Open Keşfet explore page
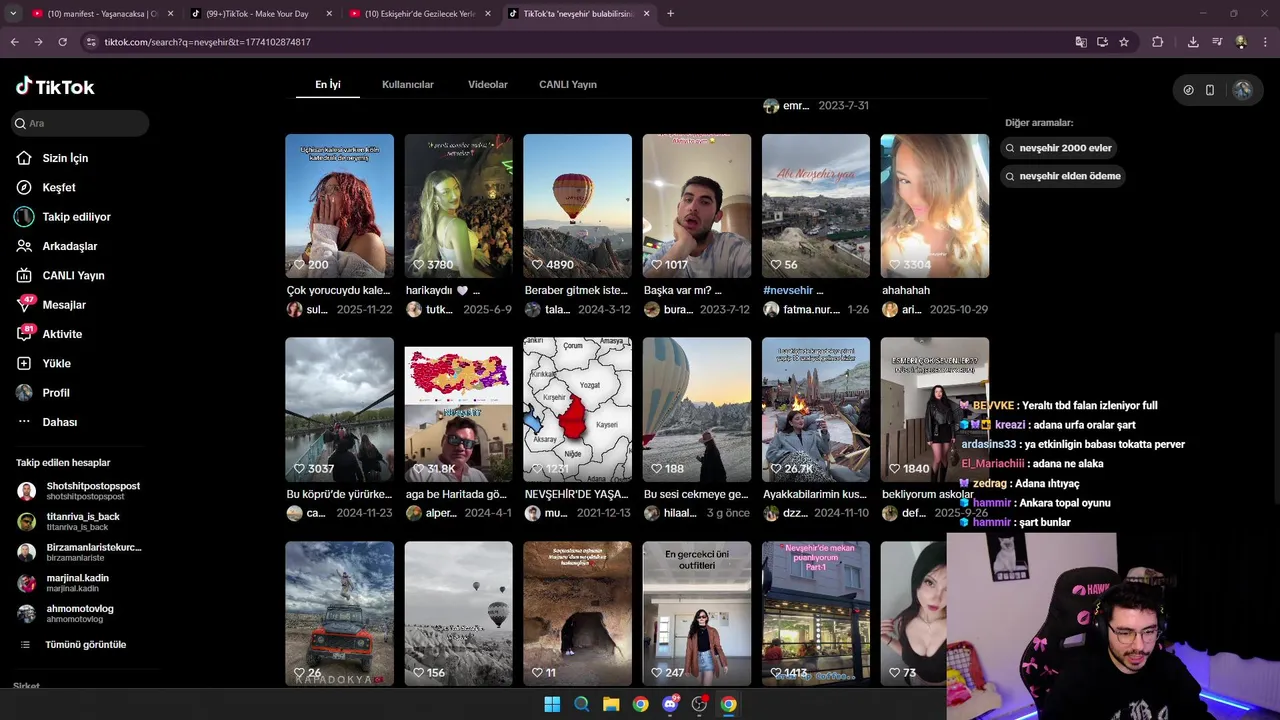 click(46, 187)
